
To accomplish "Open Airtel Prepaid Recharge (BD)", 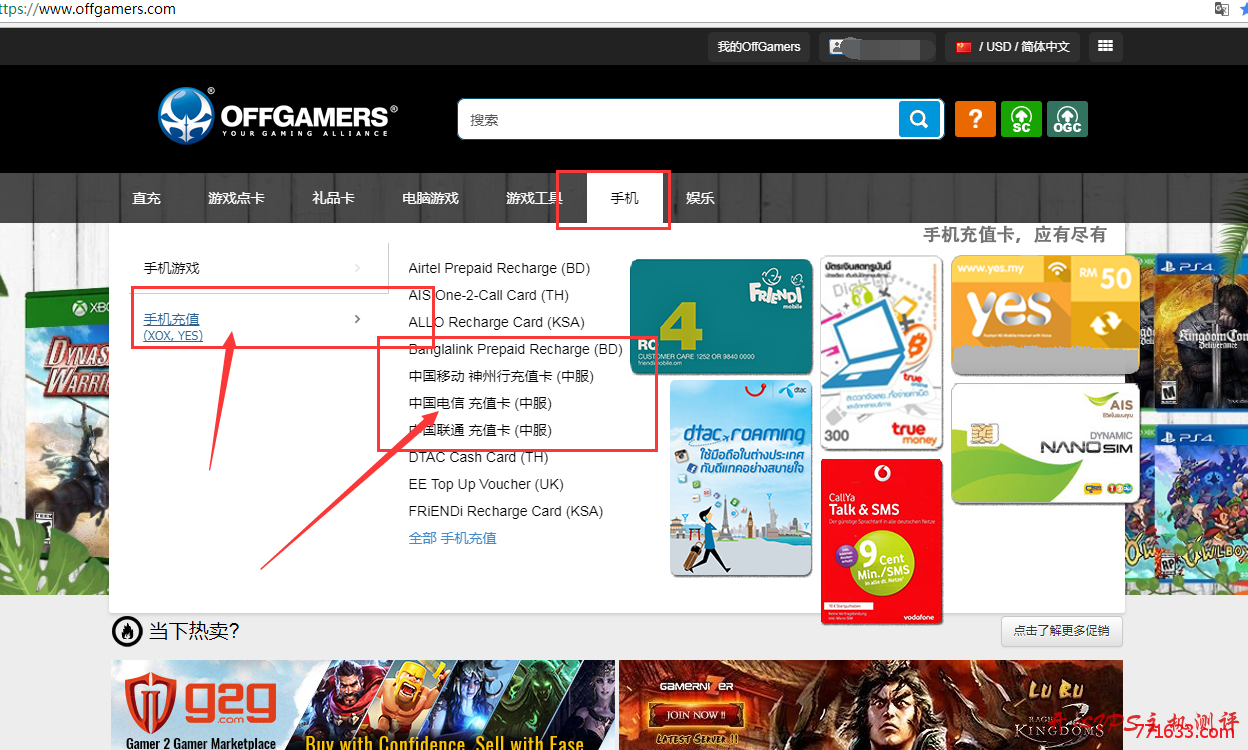I will click(499, 268).
